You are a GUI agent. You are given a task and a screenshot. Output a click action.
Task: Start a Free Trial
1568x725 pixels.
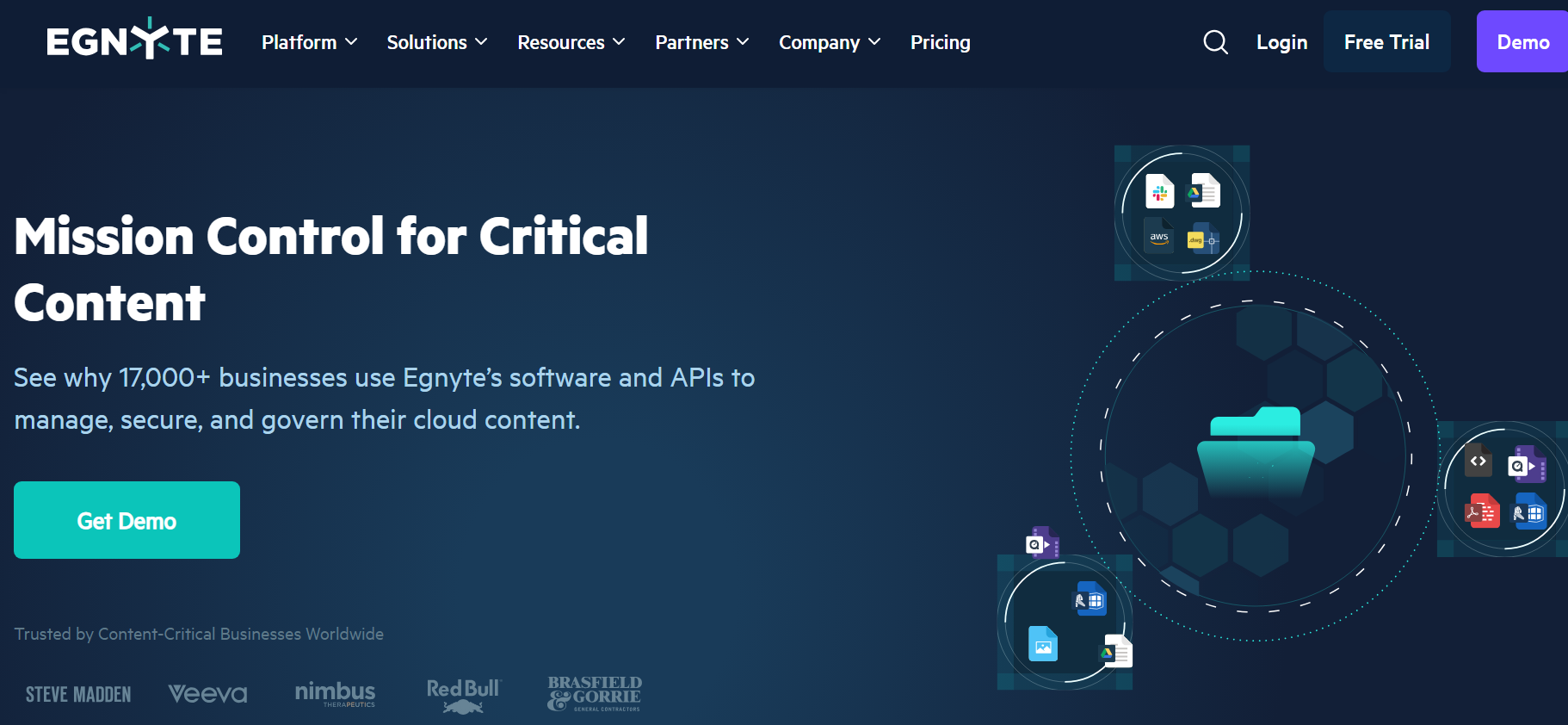point(1386,41)
